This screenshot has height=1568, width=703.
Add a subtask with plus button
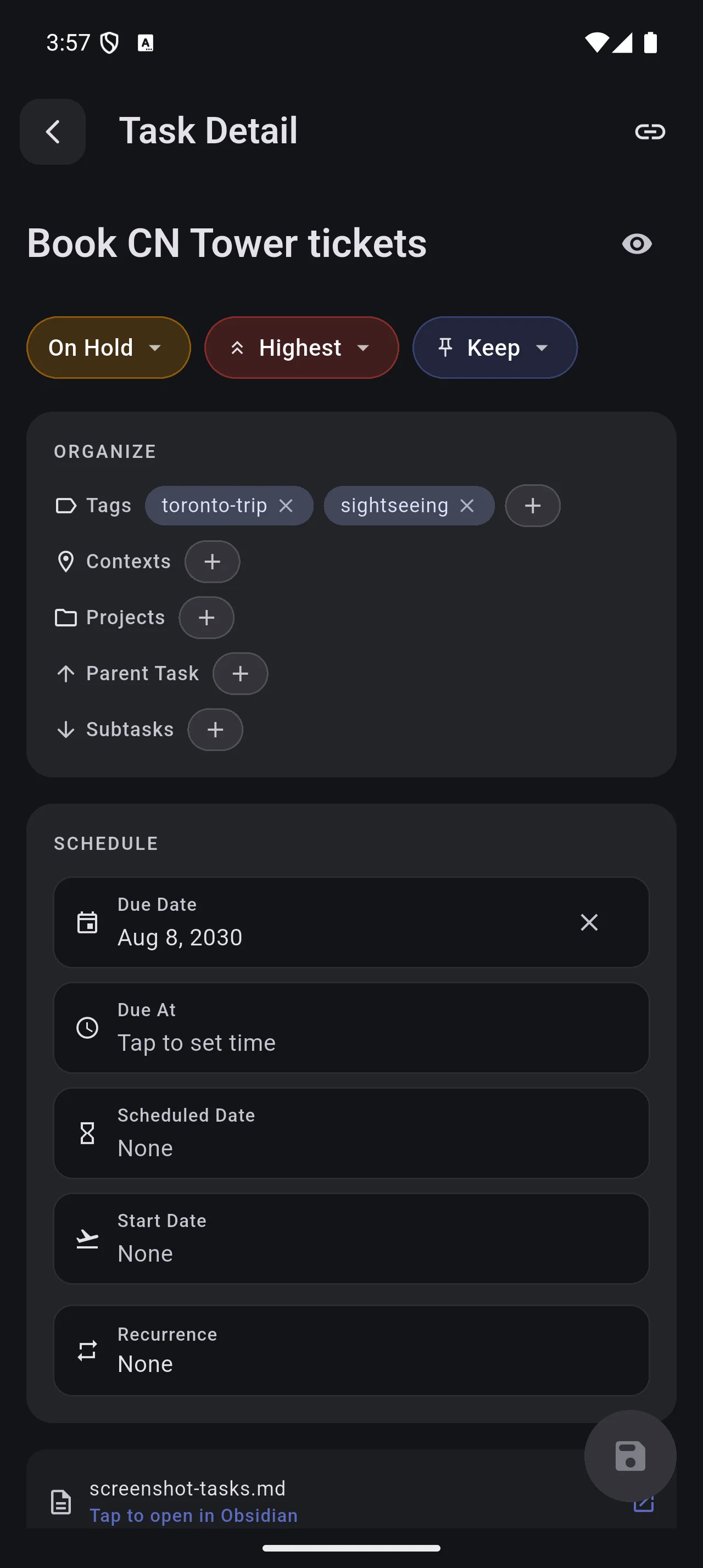[x=215, y=730]
